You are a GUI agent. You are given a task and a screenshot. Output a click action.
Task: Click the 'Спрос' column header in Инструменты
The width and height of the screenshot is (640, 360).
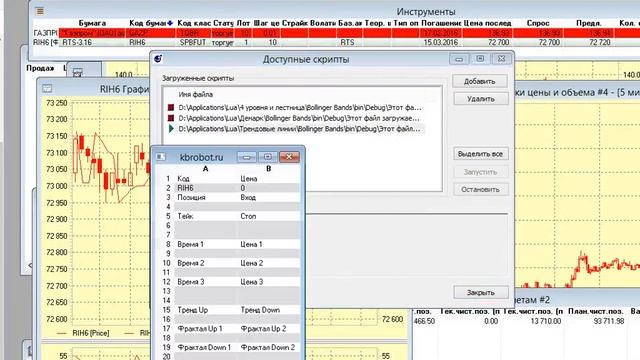538,23
